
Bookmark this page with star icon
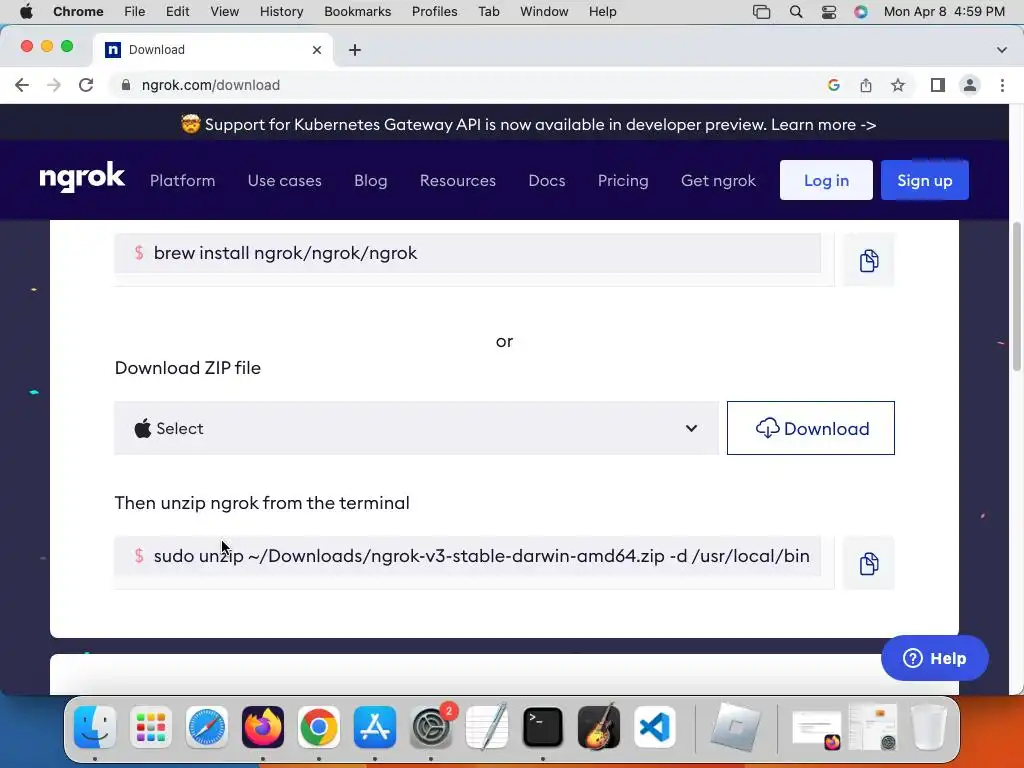[x=898, y=85]
